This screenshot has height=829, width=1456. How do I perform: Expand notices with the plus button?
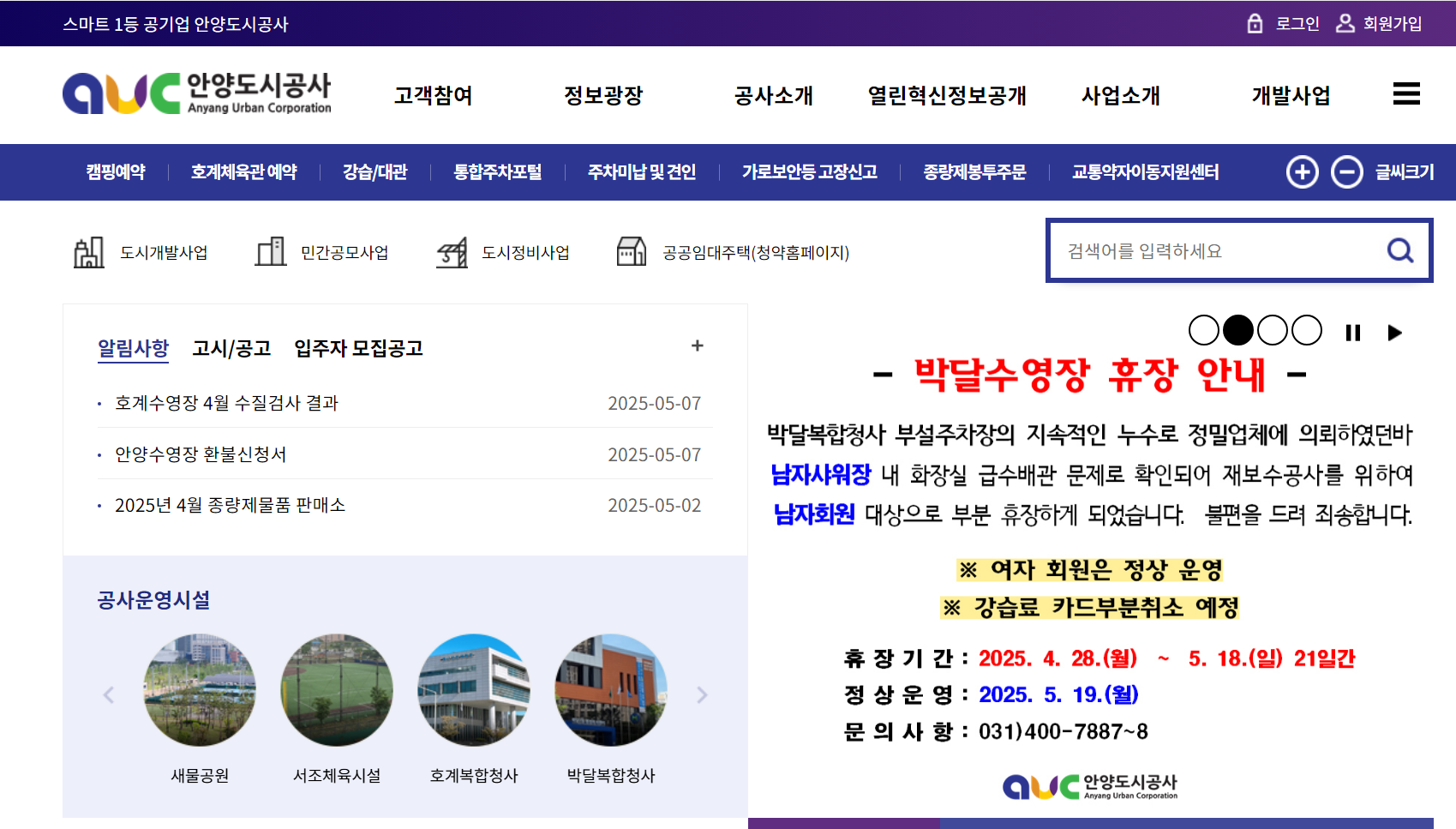[x=698, y=345]
